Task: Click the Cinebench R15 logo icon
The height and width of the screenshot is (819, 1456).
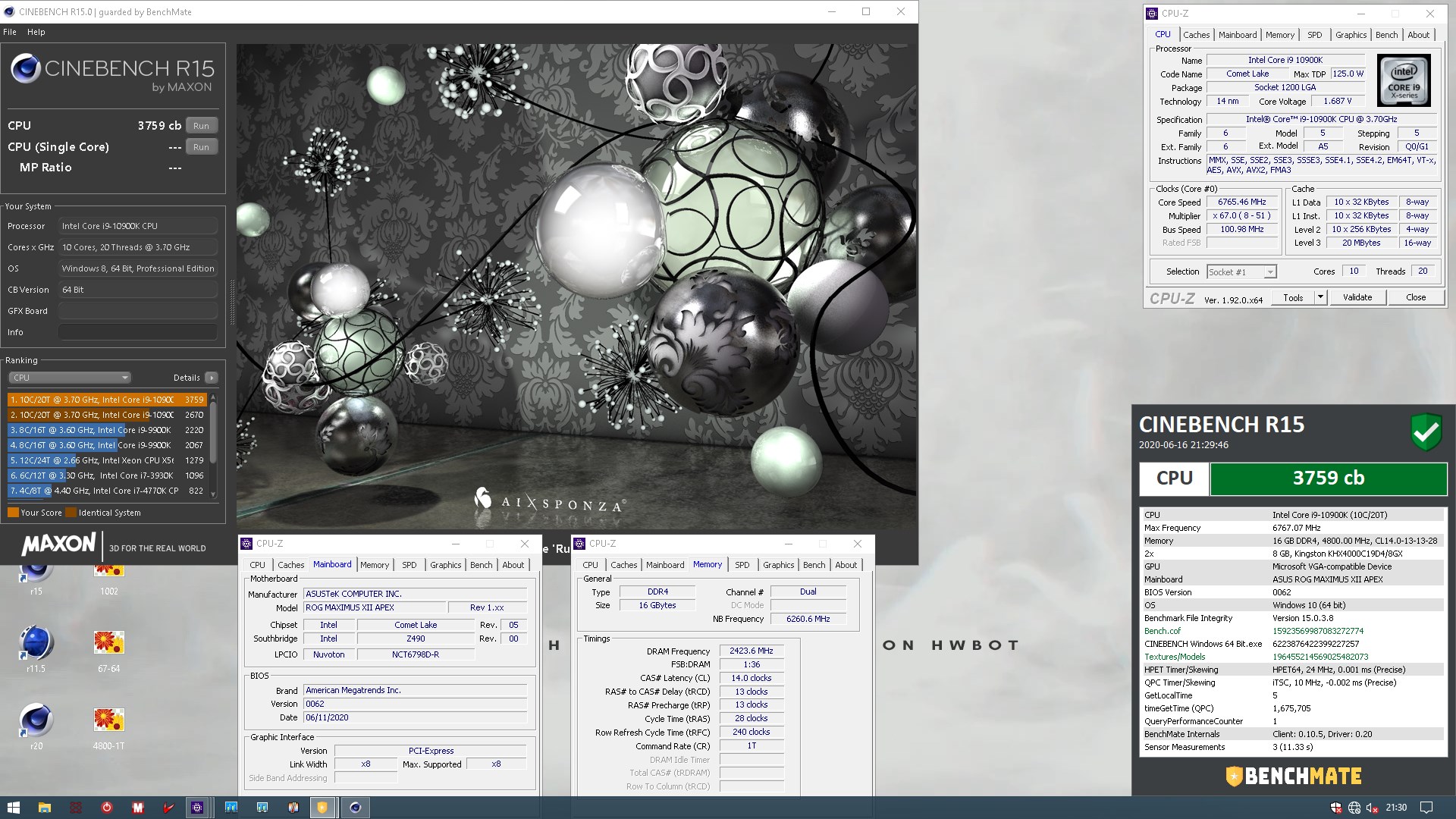Action: 26,69
